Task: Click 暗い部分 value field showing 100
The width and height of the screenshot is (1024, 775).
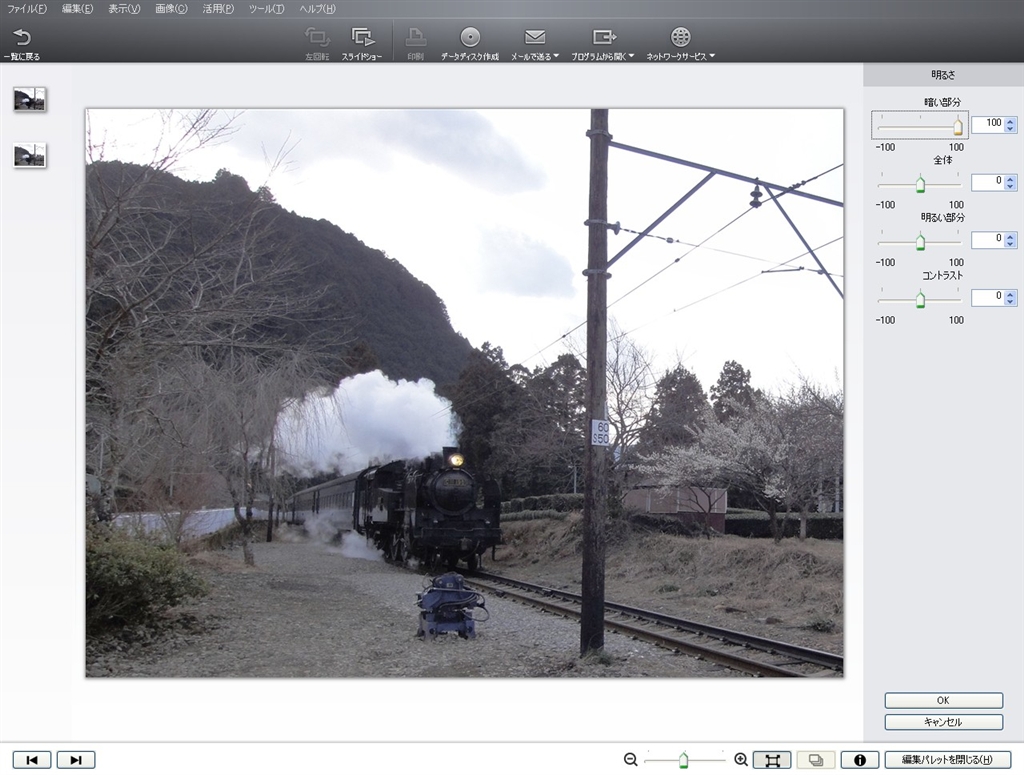Action: pyautogui.click(x=988, y=125)
